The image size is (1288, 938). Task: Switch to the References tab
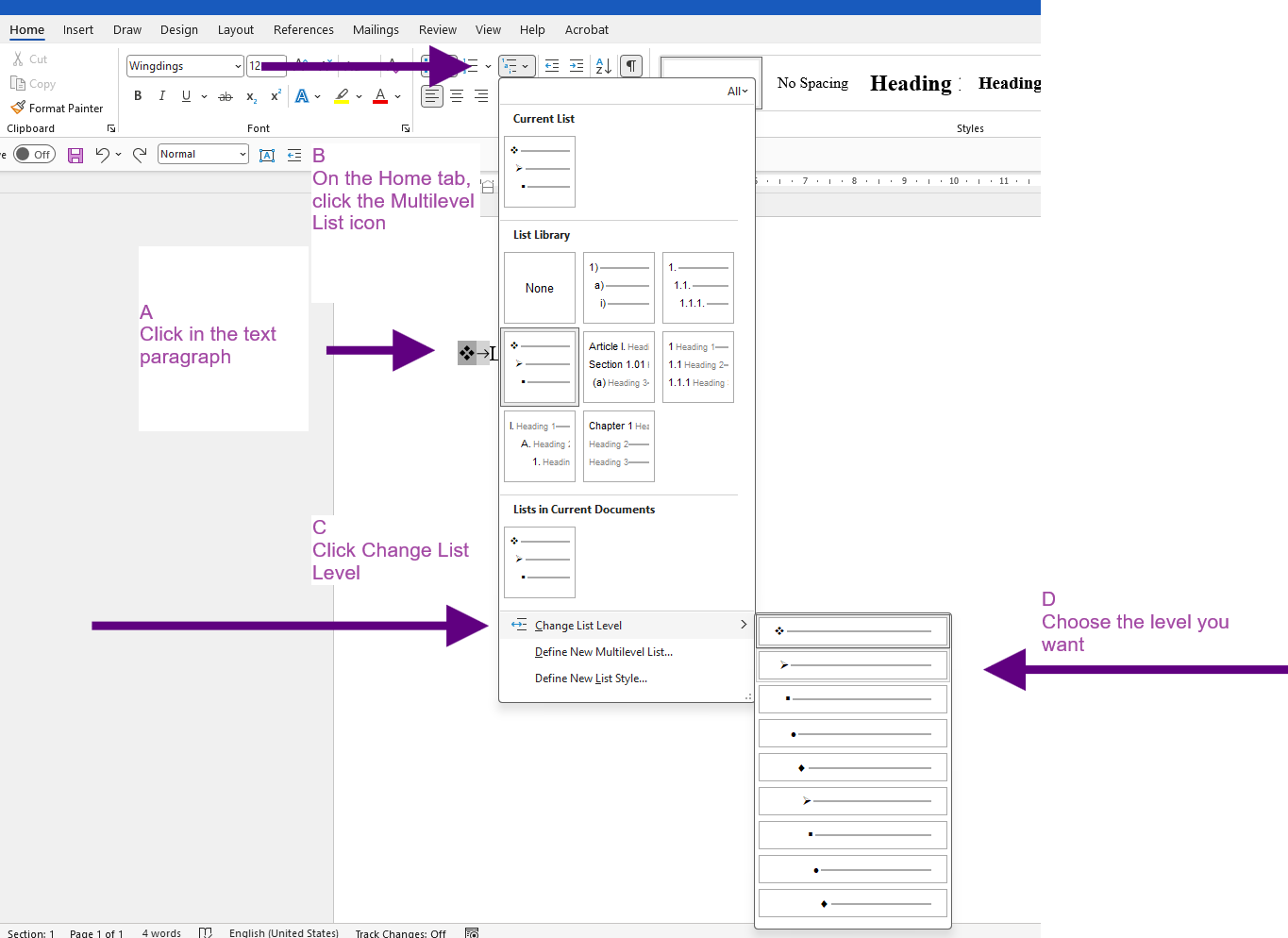(304, 29)
